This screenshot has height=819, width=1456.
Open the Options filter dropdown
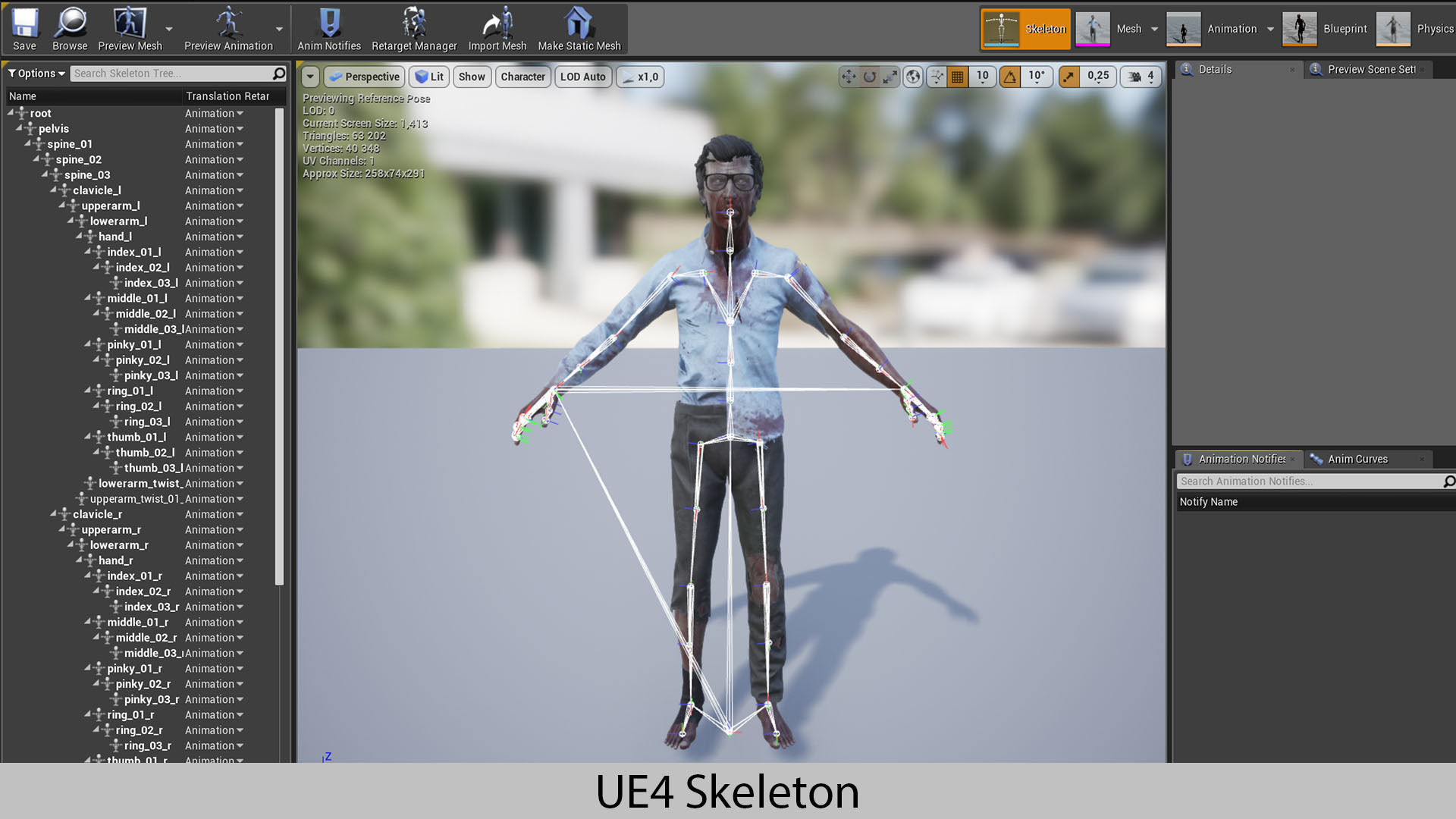tap(36, 74)
